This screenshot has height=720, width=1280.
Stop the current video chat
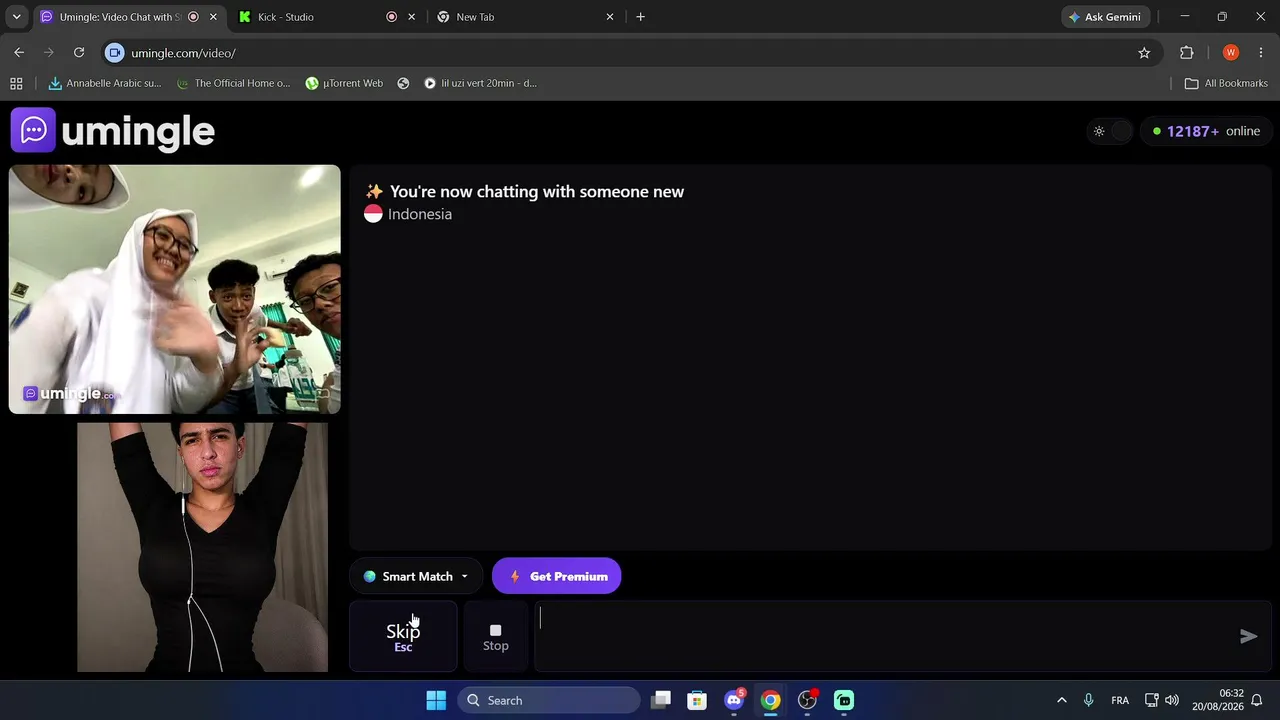click(x=496, y=636)
